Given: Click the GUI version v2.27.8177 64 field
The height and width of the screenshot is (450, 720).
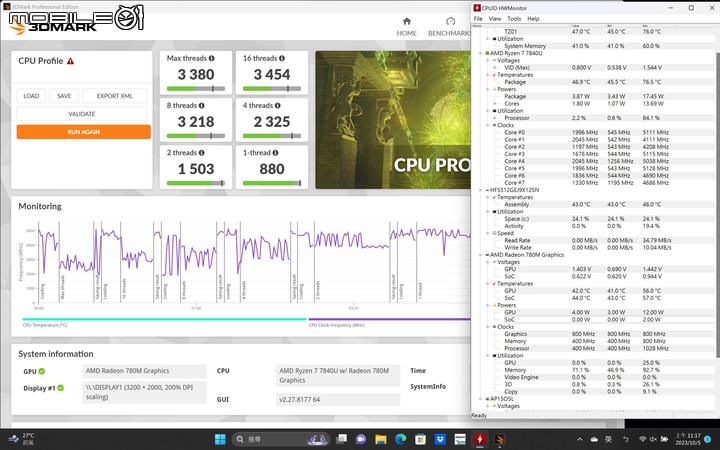Looking at the screenshot, I should click(x=338, y=399).
